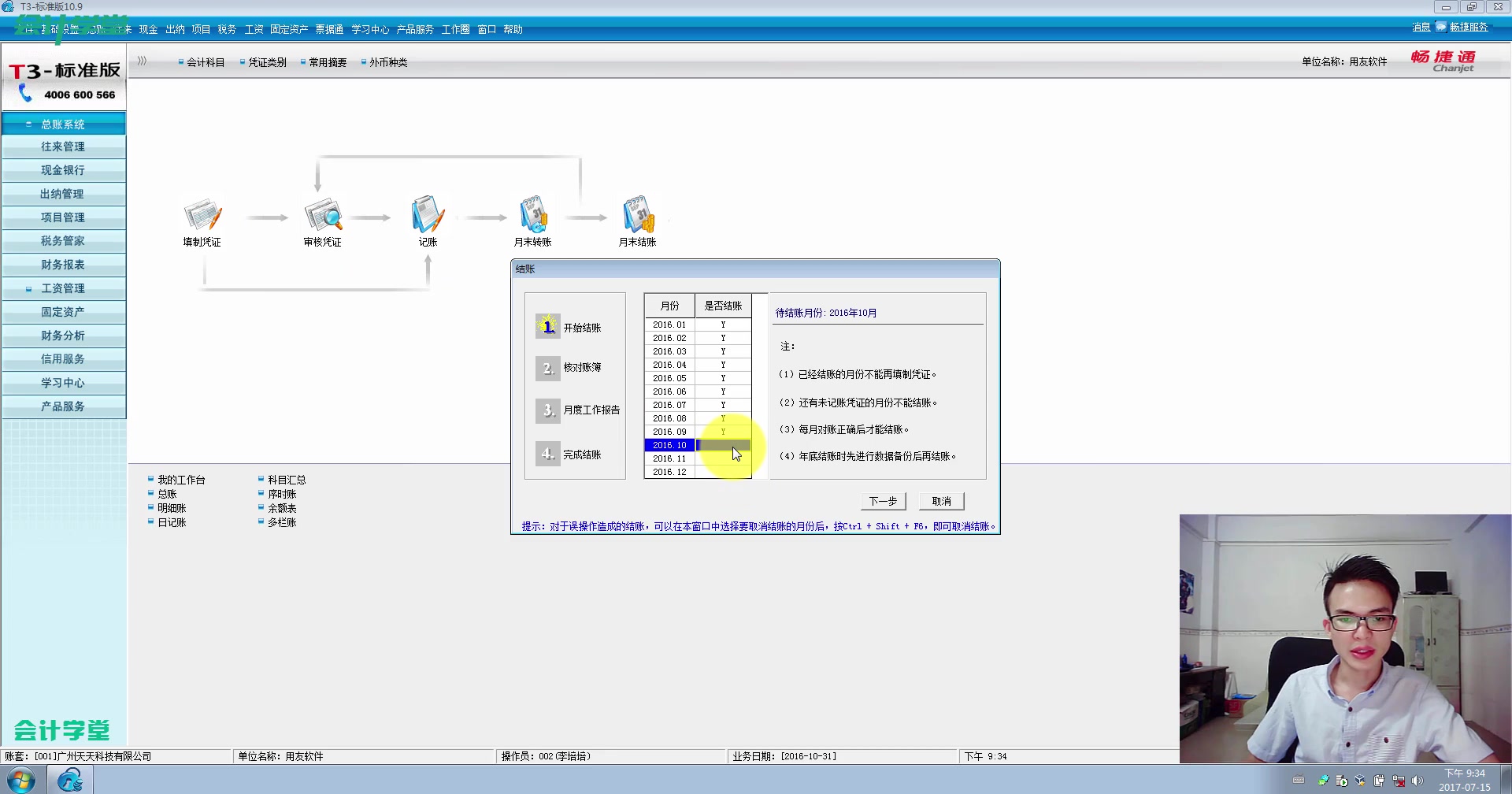
Task: Click the Chanjet 畅捷通 logo
Action: pyautogui.click(x=1443, y=61)
